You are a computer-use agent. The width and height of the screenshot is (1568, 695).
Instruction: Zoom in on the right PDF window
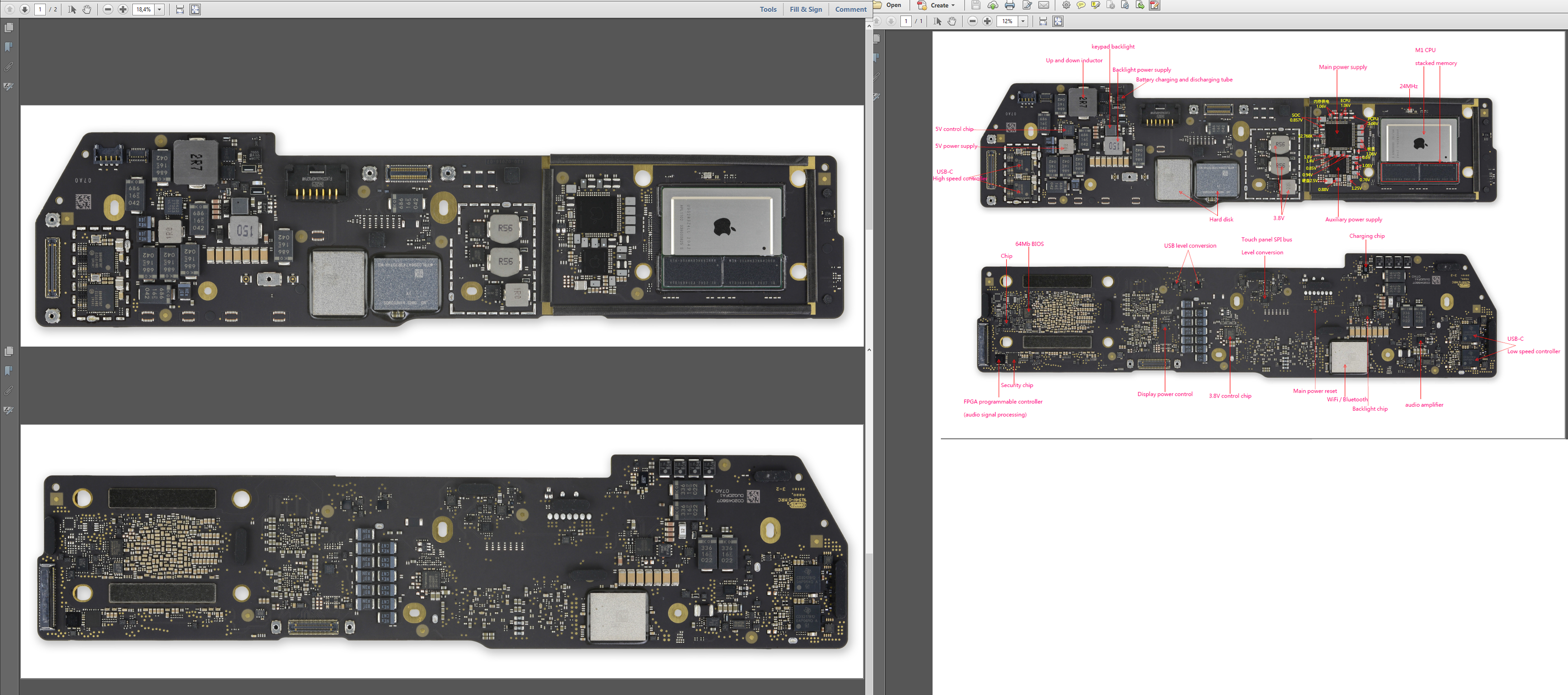pos(987,21)
